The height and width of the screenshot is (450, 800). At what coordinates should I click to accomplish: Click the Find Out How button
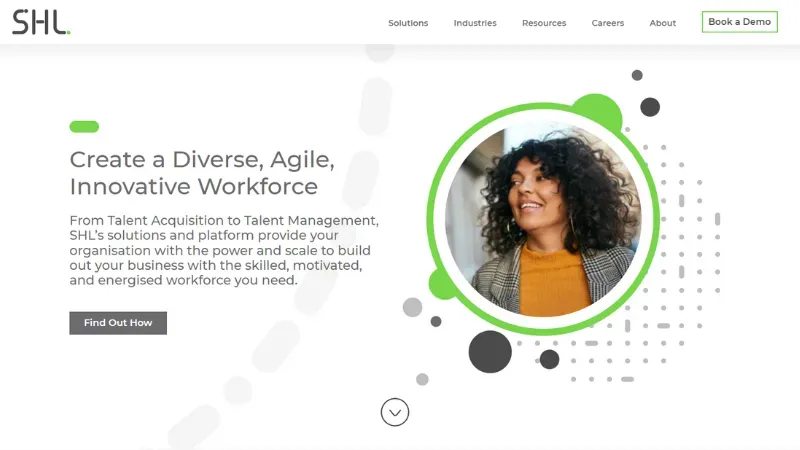[x=118, y=323]
